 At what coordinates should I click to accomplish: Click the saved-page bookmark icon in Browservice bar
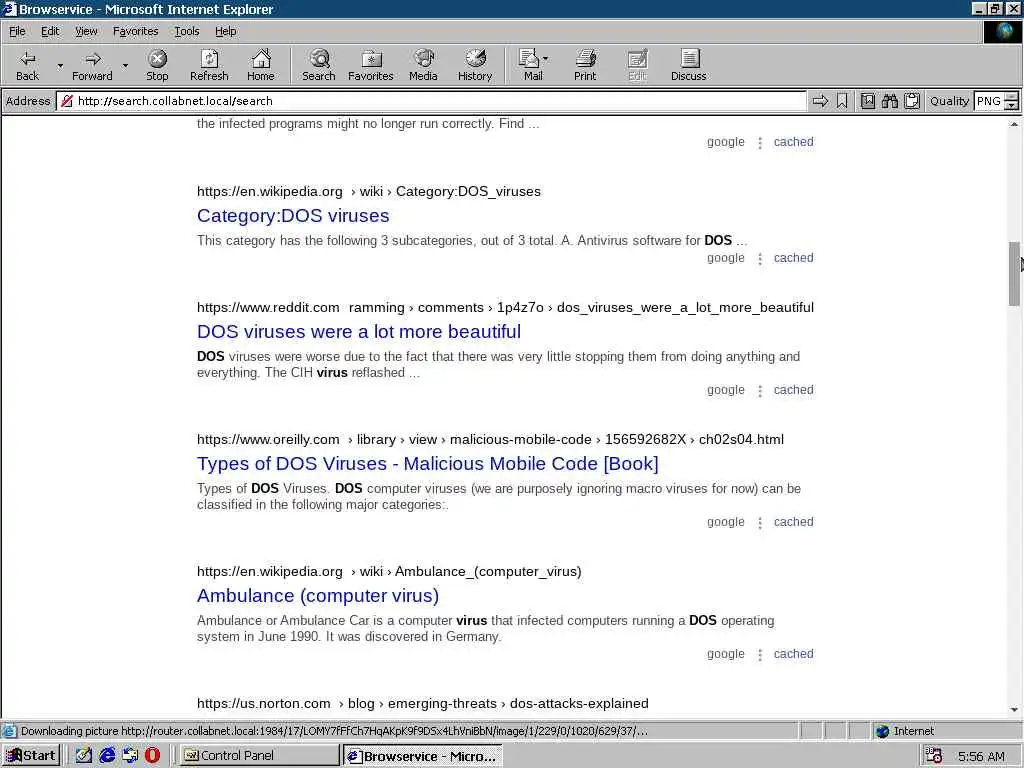pyautogui.click(x=868, y=101)
